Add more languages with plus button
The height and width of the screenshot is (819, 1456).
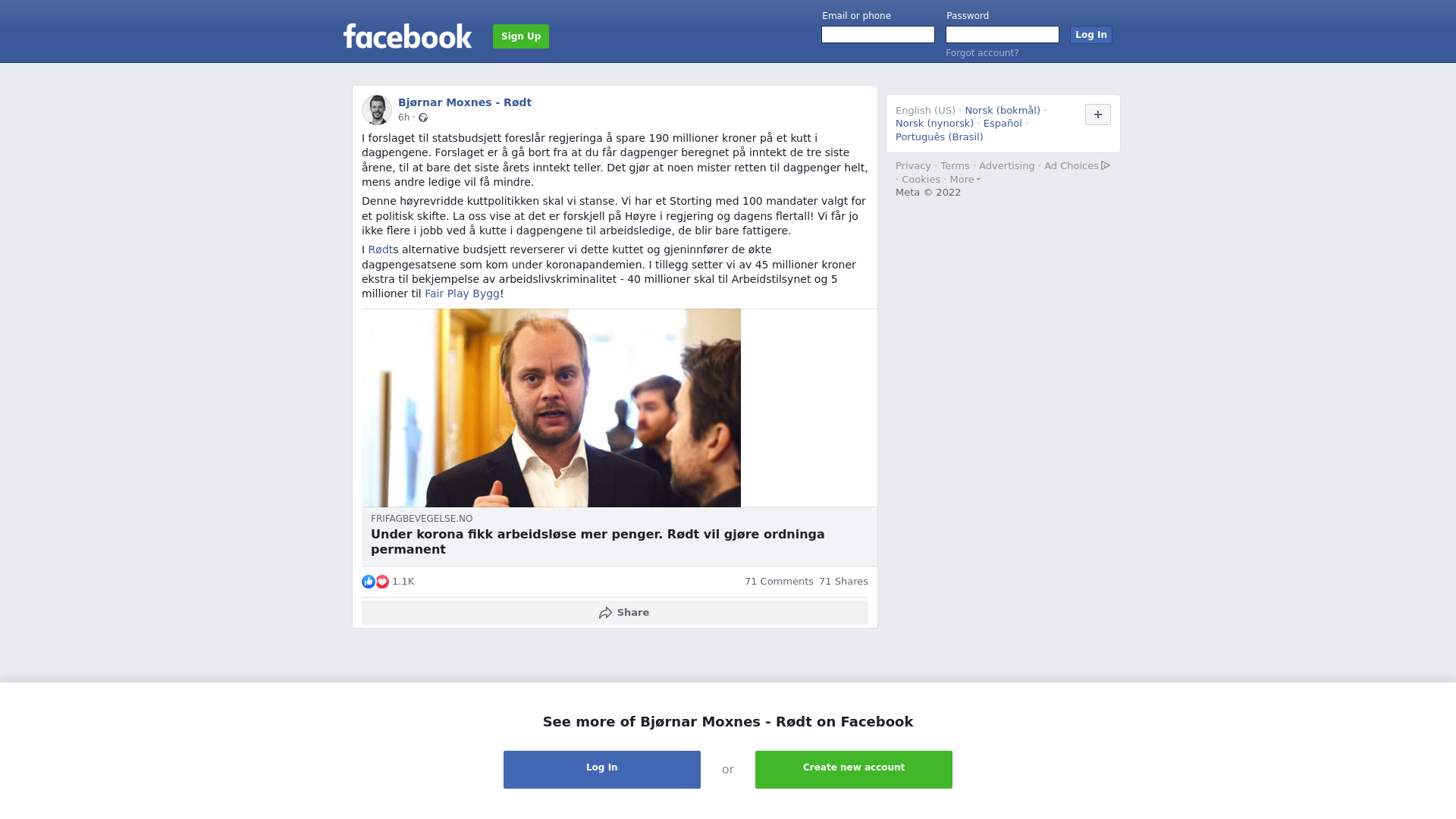tap(1098, 115)
